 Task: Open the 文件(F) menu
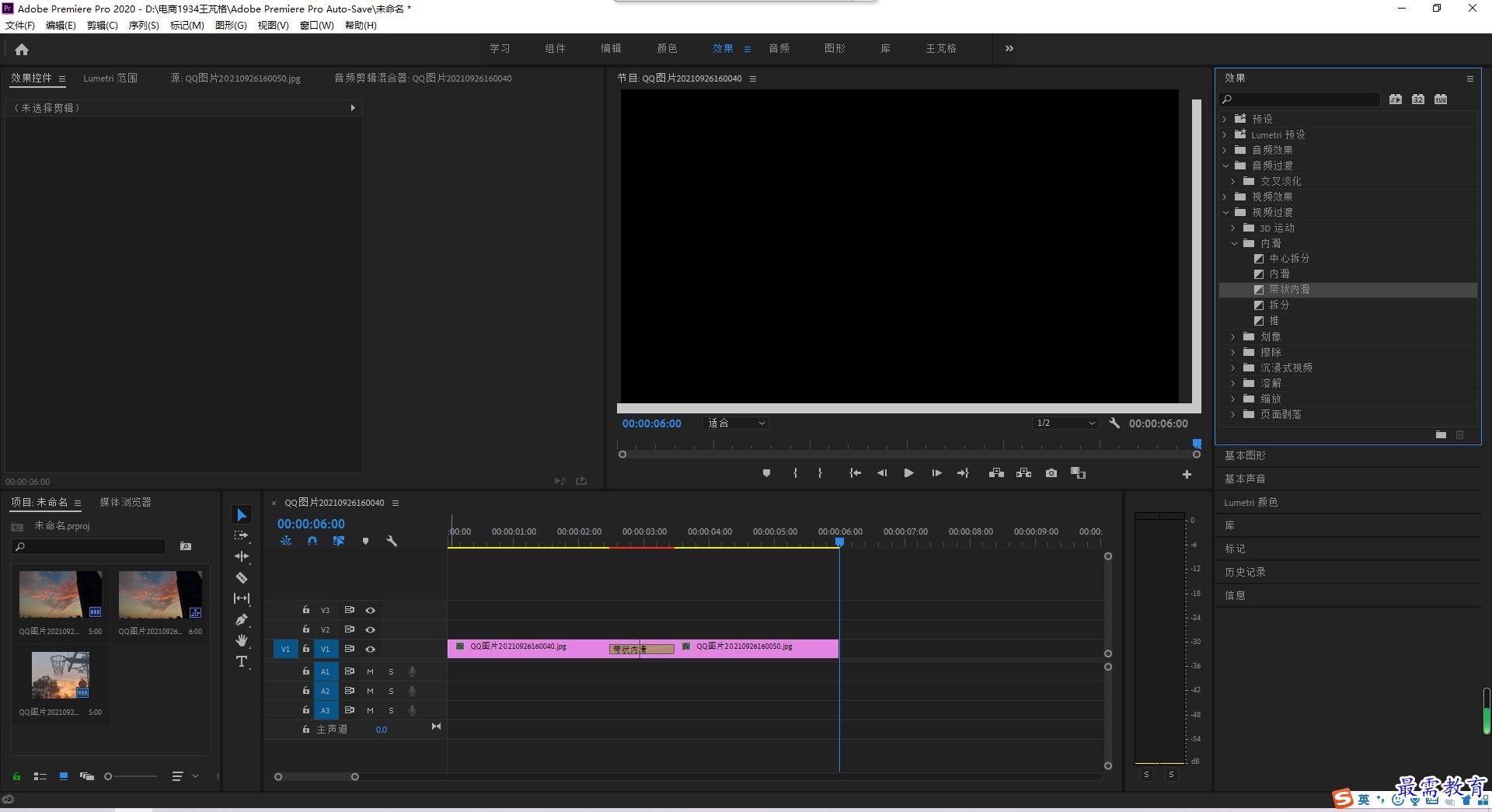tap(20, 26)
